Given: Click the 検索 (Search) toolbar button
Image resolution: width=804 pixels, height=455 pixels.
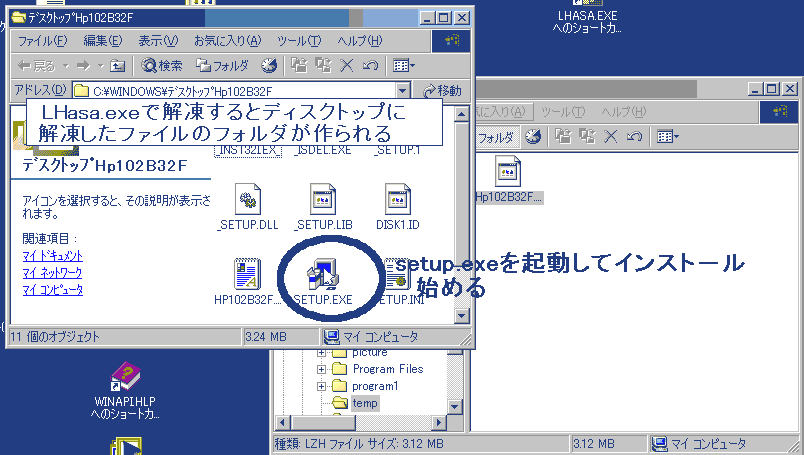Looking at the screenshot, I should click(x=162, y=66).
